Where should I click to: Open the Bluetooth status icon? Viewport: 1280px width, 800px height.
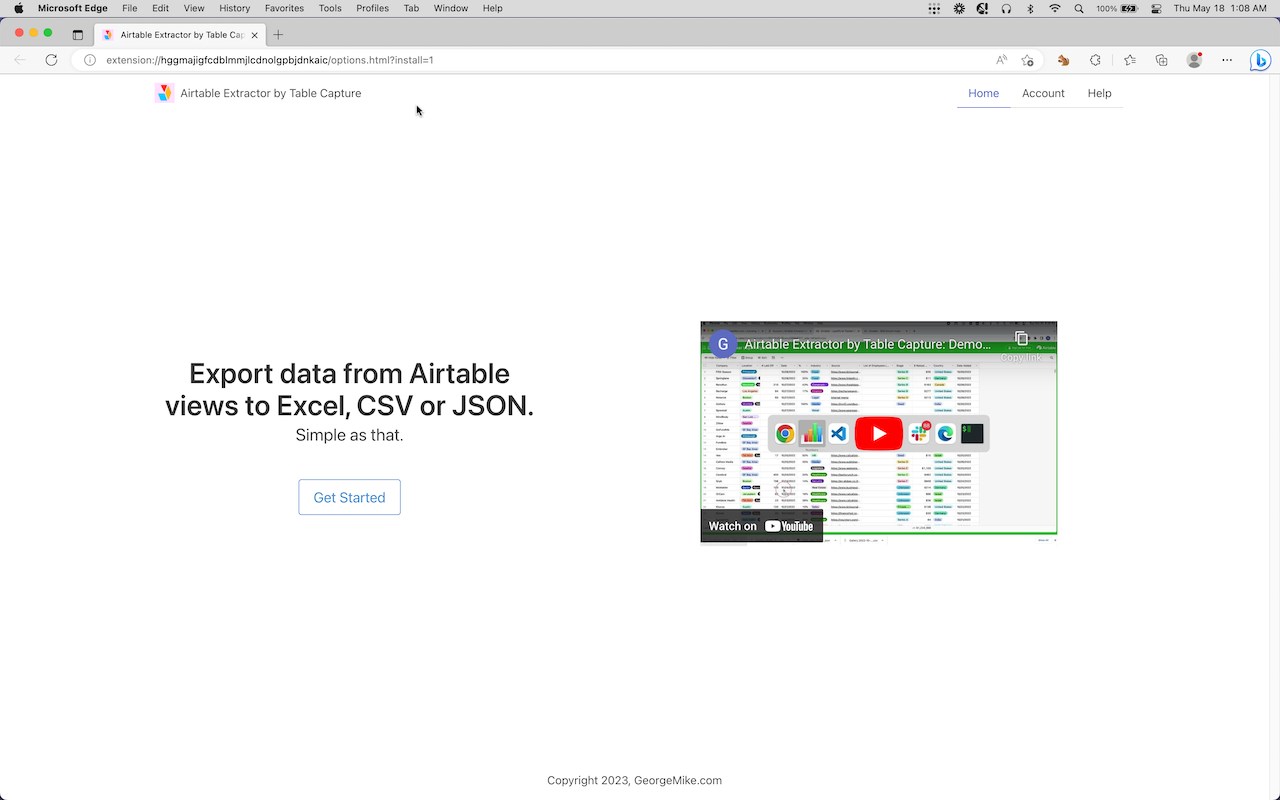tap(1031, 8)
